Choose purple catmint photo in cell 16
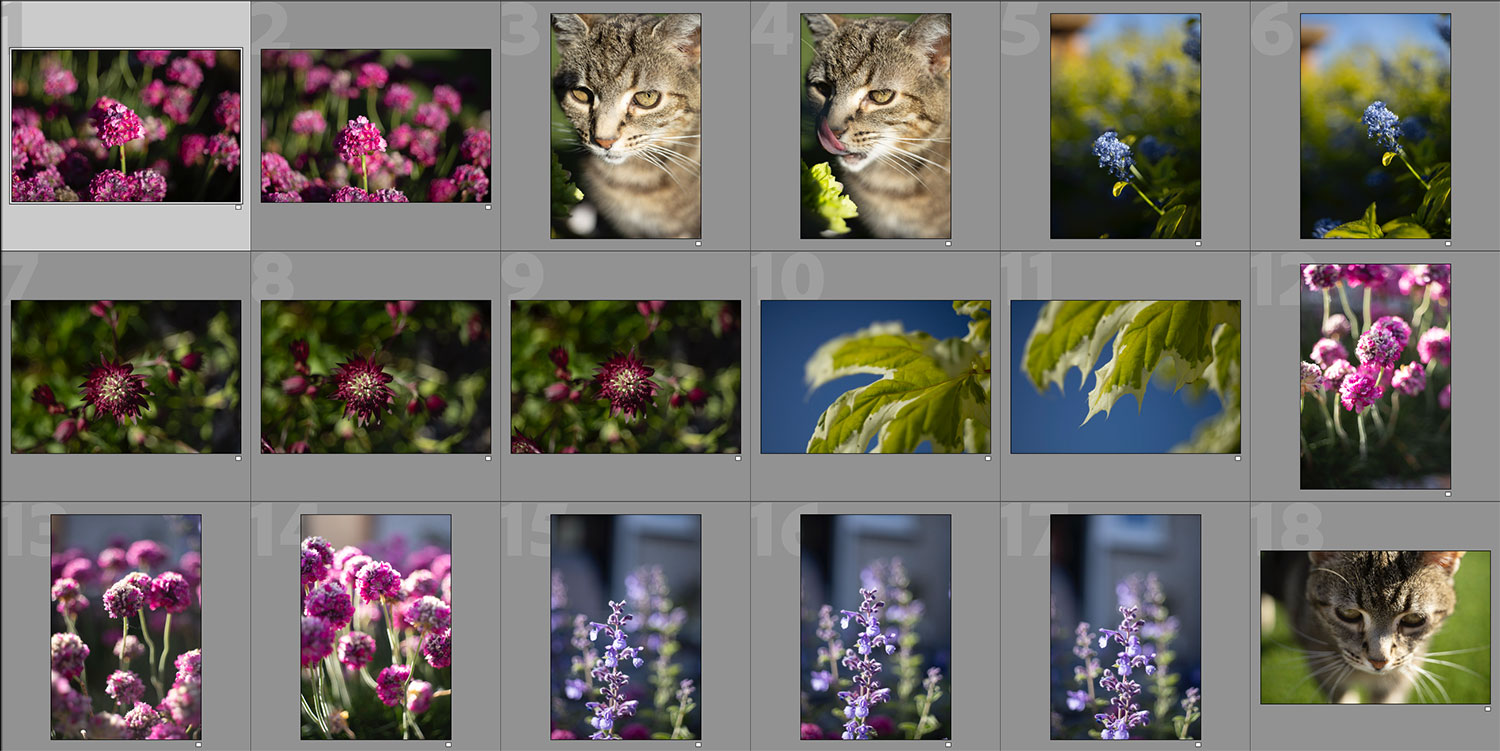The image size is (1500, 751). click(x=876, y=627)
